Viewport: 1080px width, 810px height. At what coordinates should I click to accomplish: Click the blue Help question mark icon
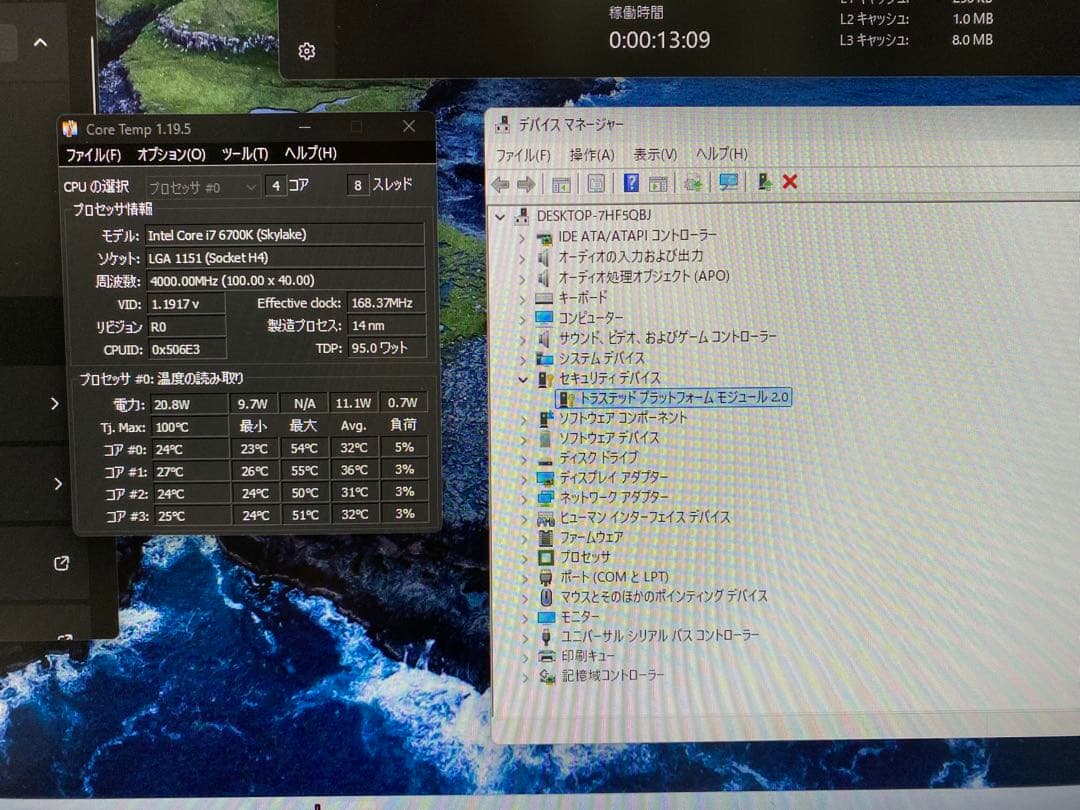pos(631,183)
